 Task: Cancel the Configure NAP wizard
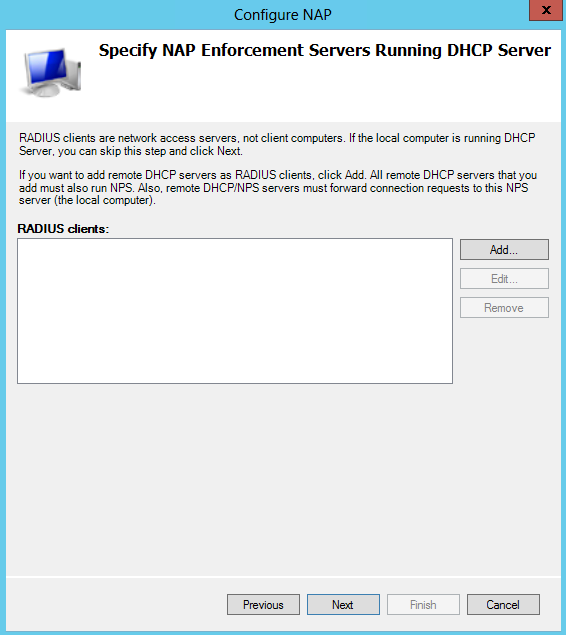[503, 605]
